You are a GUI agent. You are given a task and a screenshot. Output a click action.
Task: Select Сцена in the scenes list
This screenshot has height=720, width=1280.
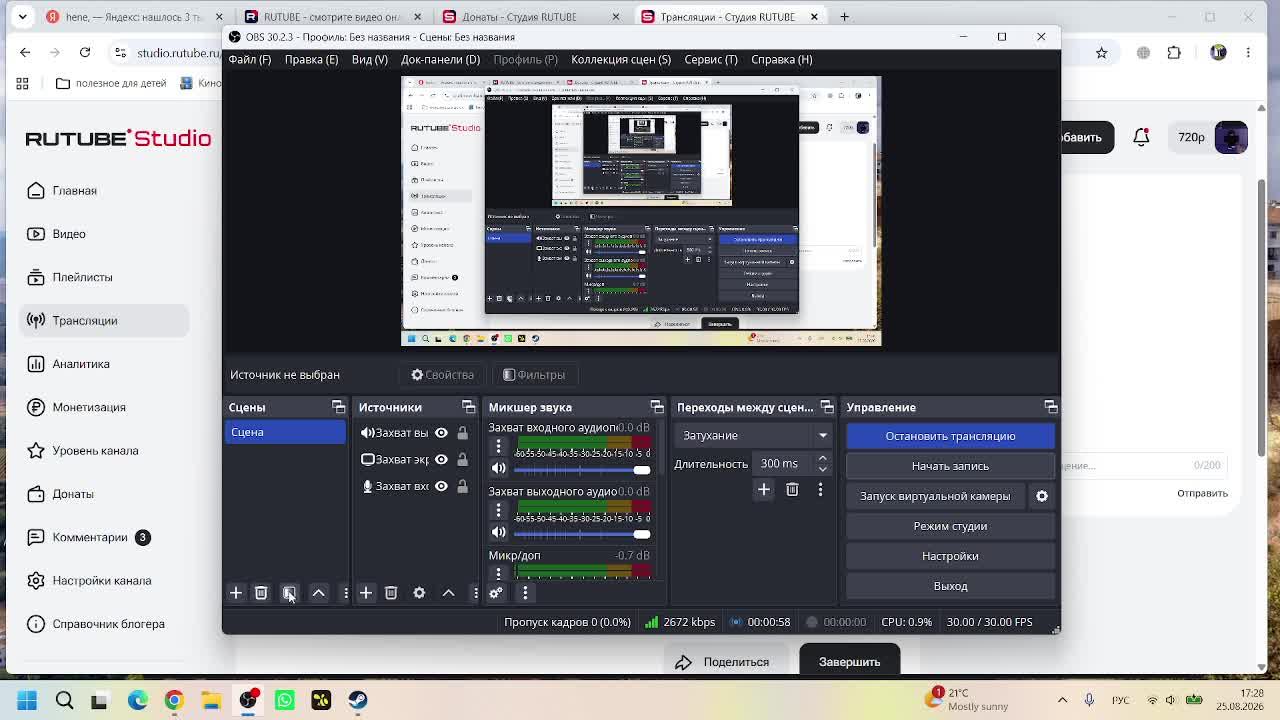click(x=285, y=432)
